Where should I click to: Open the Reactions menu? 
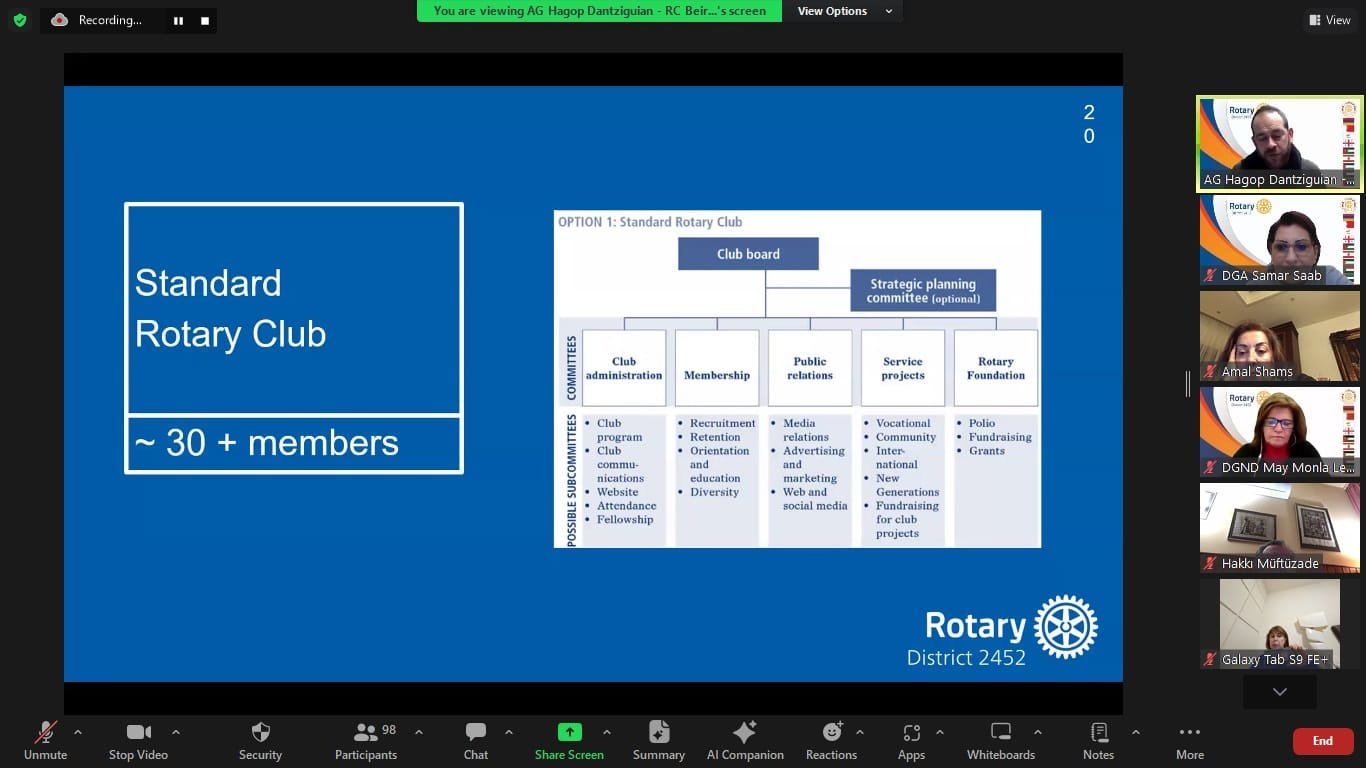click(x=831, y=740)
